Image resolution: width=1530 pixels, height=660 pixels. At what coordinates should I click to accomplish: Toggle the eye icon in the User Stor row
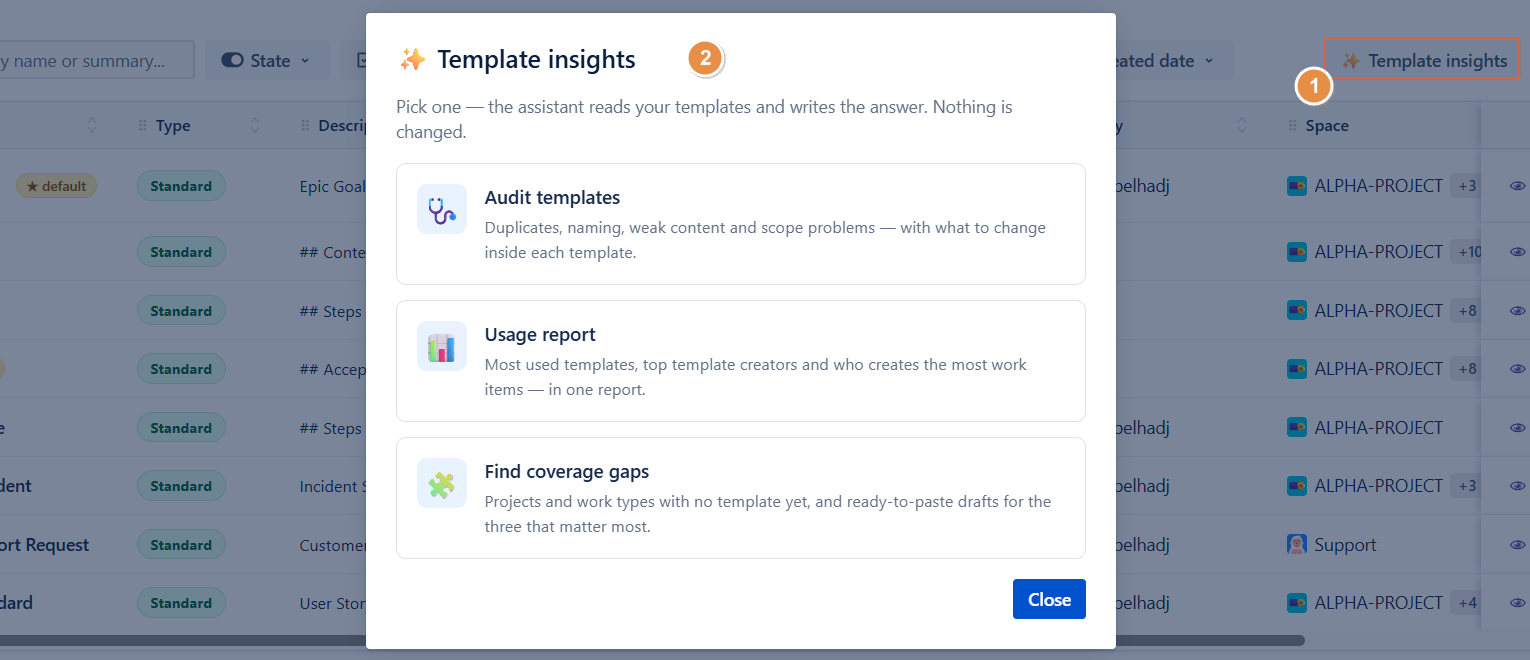coord(1517,603)
